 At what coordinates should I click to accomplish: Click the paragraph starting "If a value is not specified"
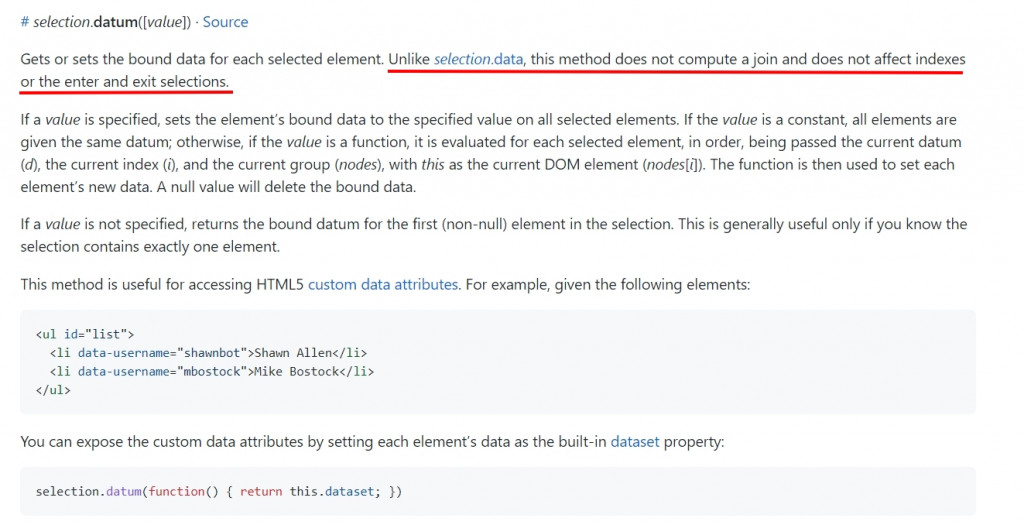[x=494, y=235]
